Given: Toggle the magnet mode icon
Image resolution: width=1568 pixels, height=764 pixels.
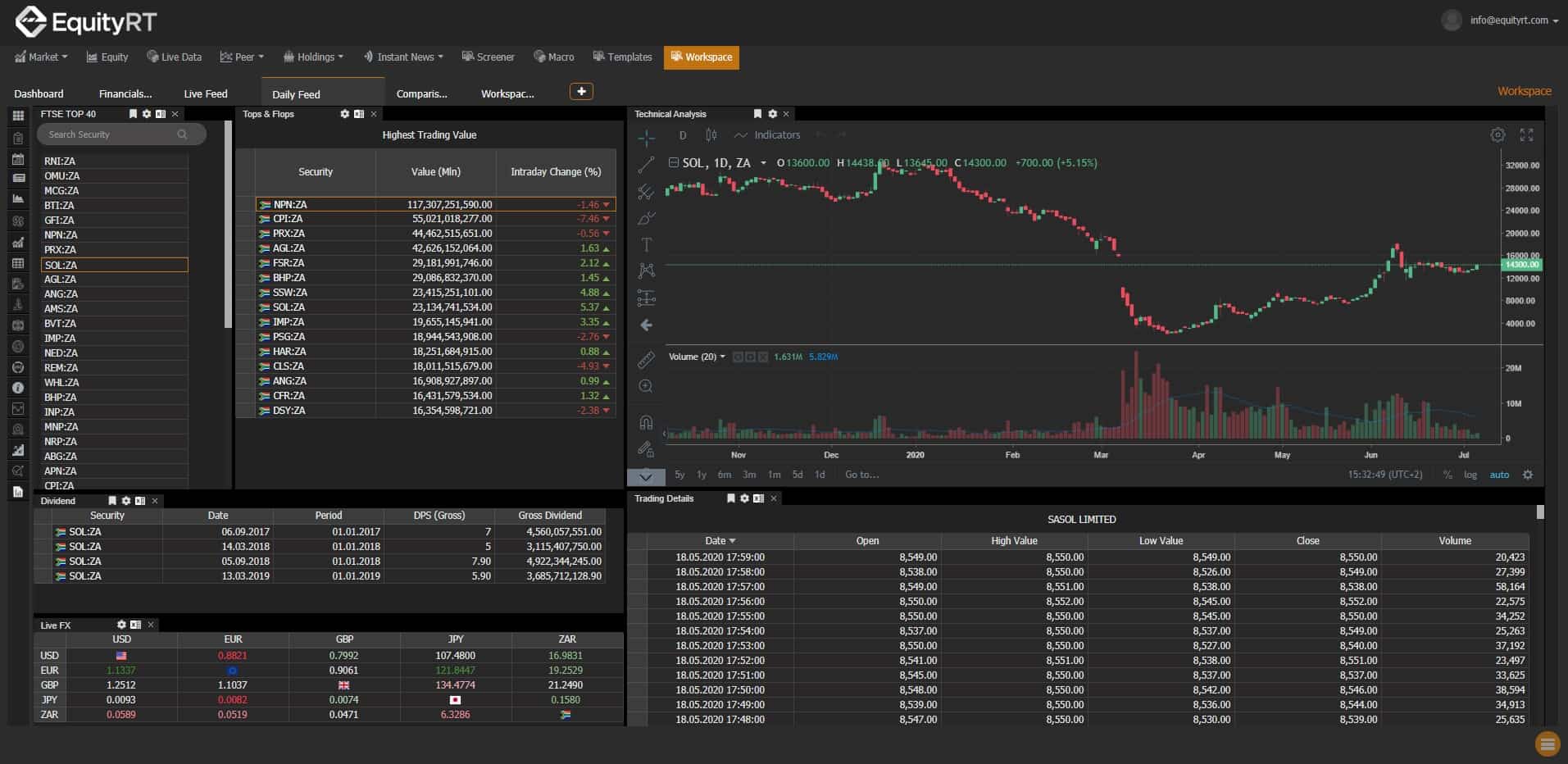Looking at the screenshot, I should coord(646,423).
